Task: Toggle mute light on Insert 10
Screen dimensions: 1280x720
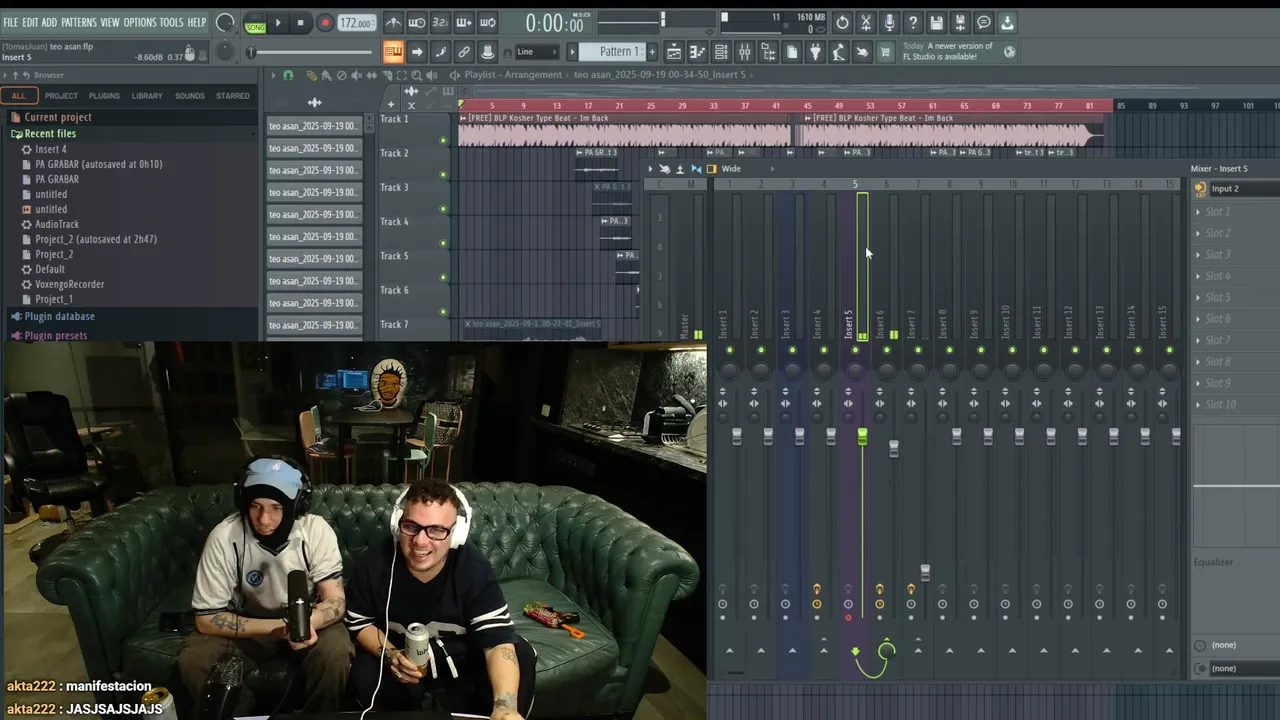Action: click(x=1012, y=350)
